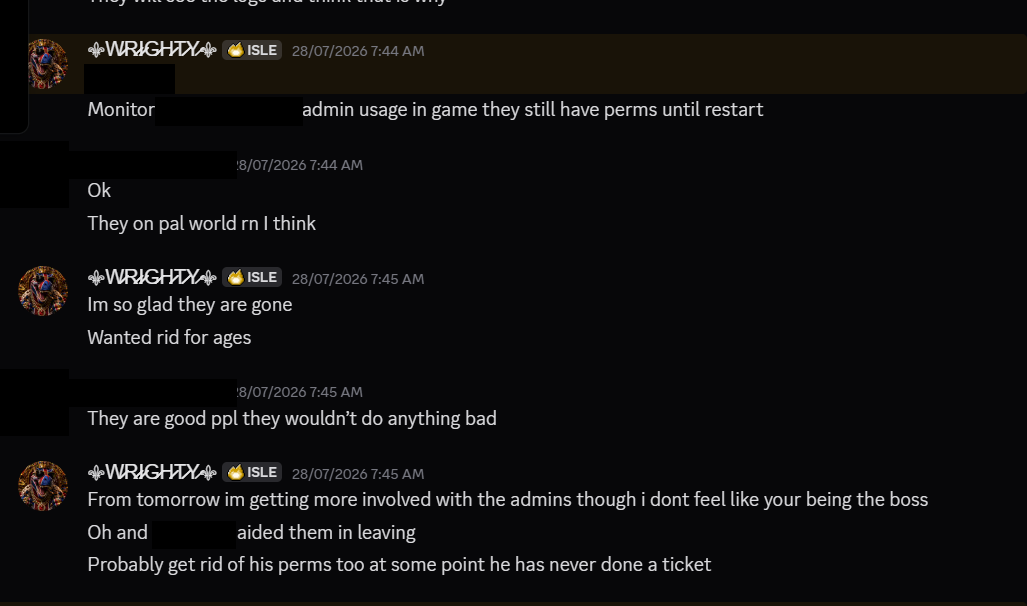This screenshot has height=606, width=1027.
Task: Click WRIGHTY username above 'From tomorrow im getting more involved'
Action: 152,472
